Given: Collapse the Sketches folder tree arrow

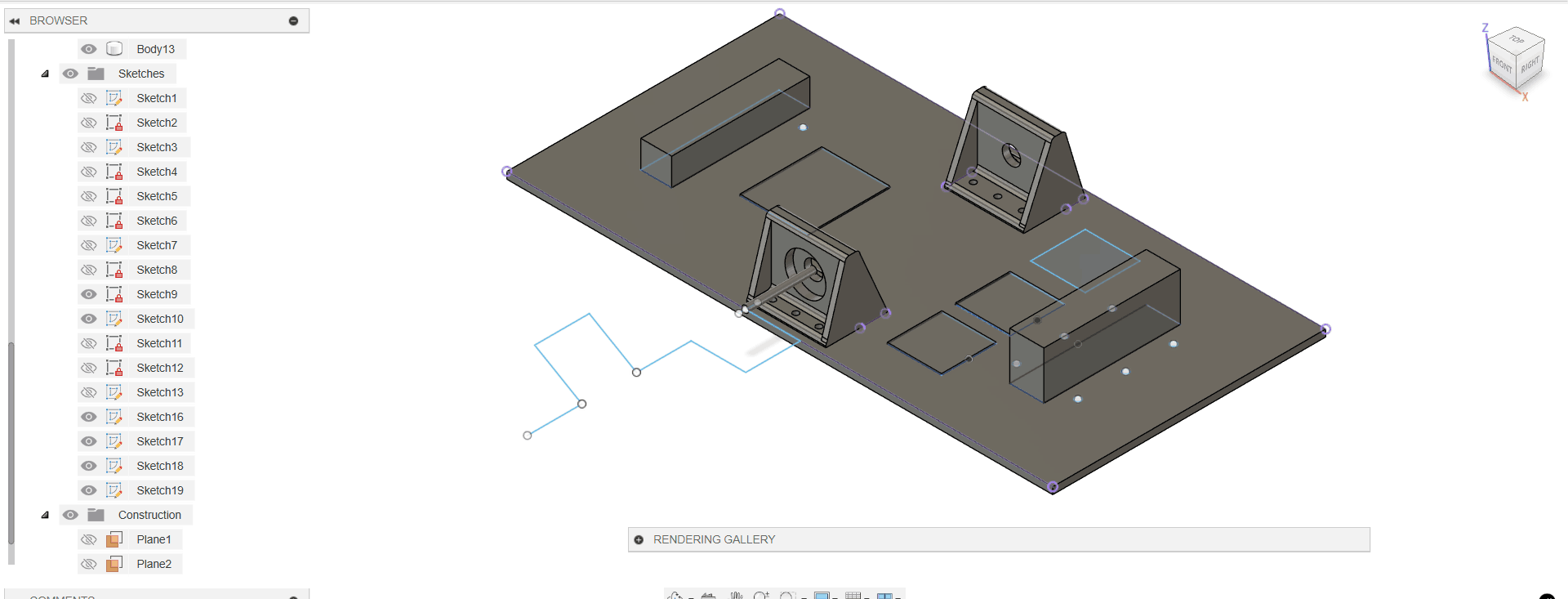Looking at the screenshot, I should (45, 74).
